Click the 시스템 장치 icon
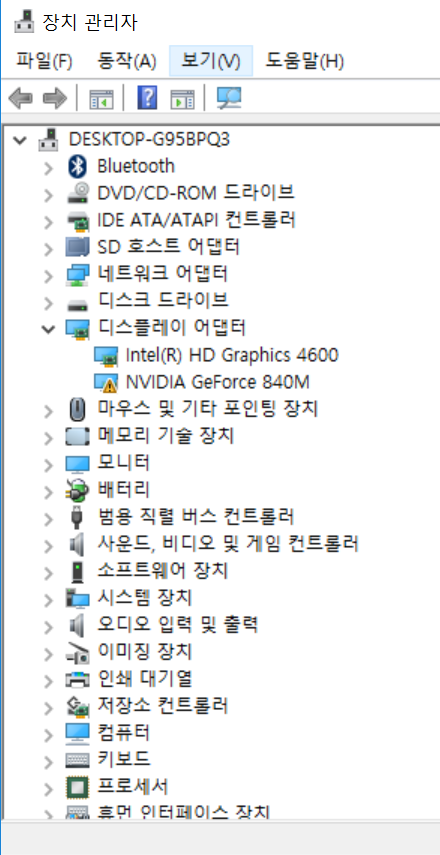The height and width of the screenshot is (855, 440). tap(77, 598)
